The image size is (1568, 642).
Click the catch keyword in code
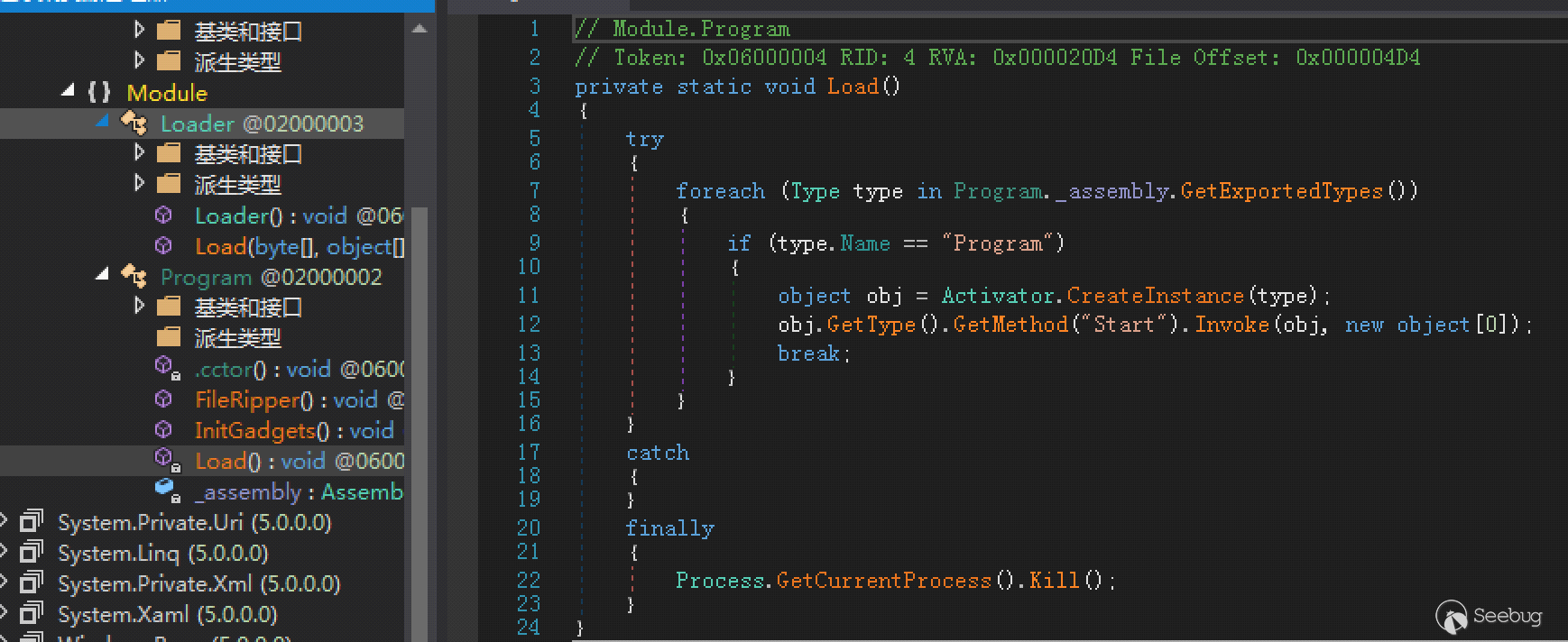(x=658, y=453)
